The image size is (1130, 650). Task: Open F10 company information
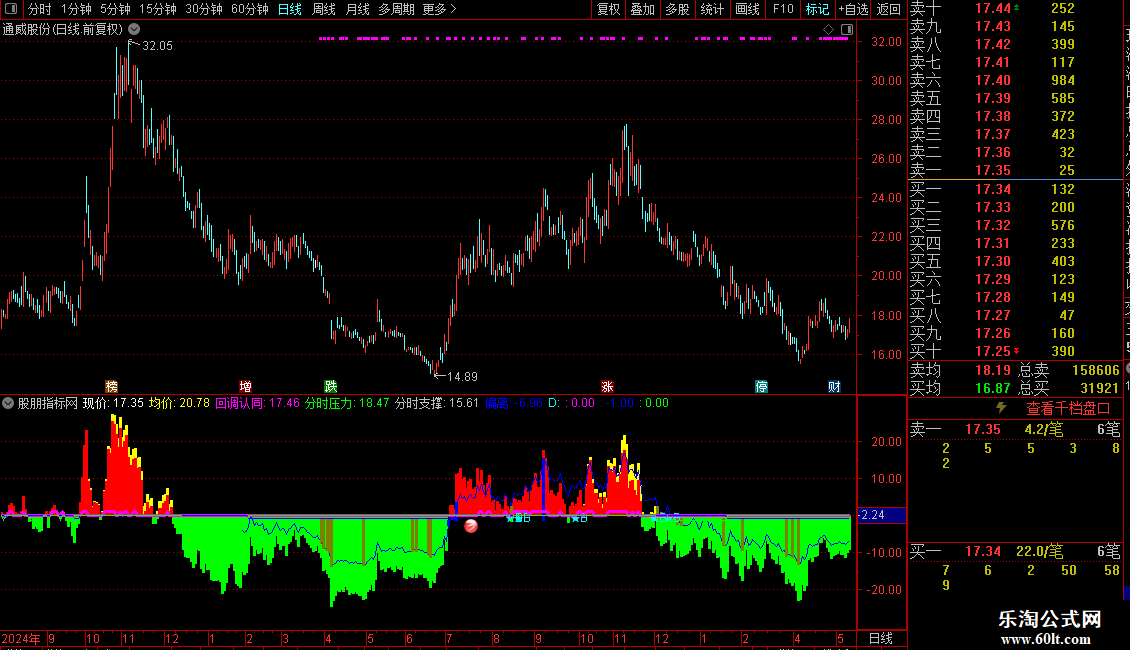pos(783,9)
